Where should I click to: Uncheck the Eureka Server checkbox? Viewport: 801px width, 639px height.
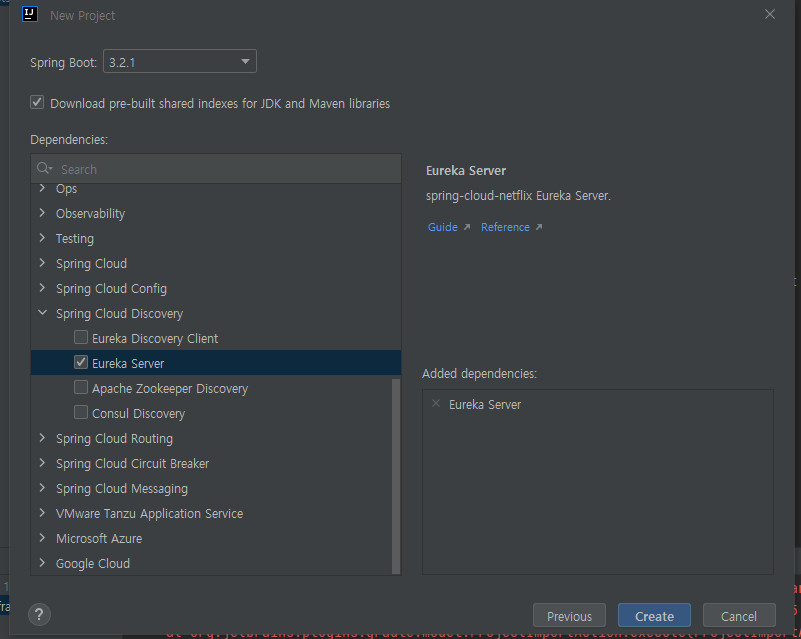81,362
